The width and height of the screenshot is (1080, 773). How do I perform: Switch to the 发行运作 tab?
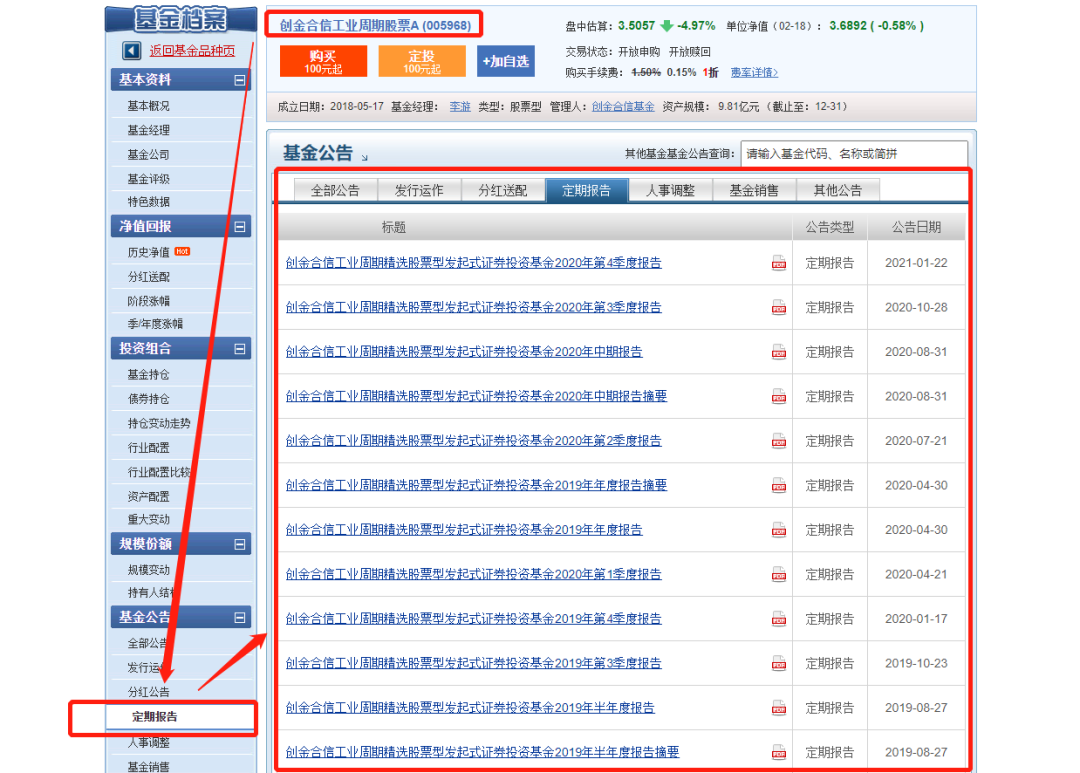pyautogui.click(x=419, y=190)
